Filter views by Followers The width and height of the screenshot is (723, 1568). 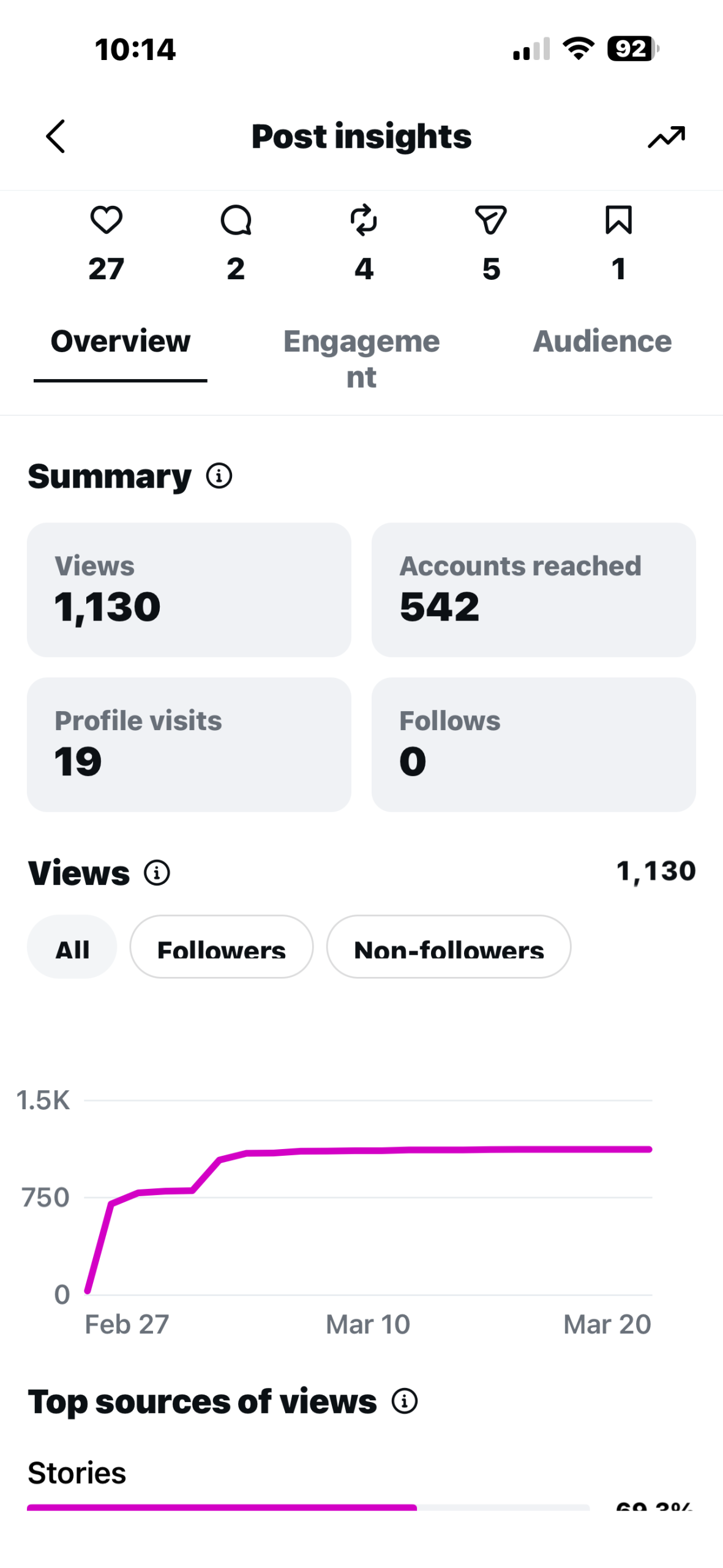[222, 946]
